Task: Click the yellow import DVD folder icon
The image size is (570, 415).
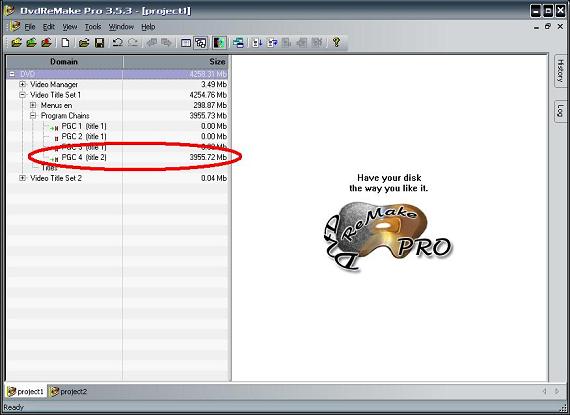Action: click(16, 43)
